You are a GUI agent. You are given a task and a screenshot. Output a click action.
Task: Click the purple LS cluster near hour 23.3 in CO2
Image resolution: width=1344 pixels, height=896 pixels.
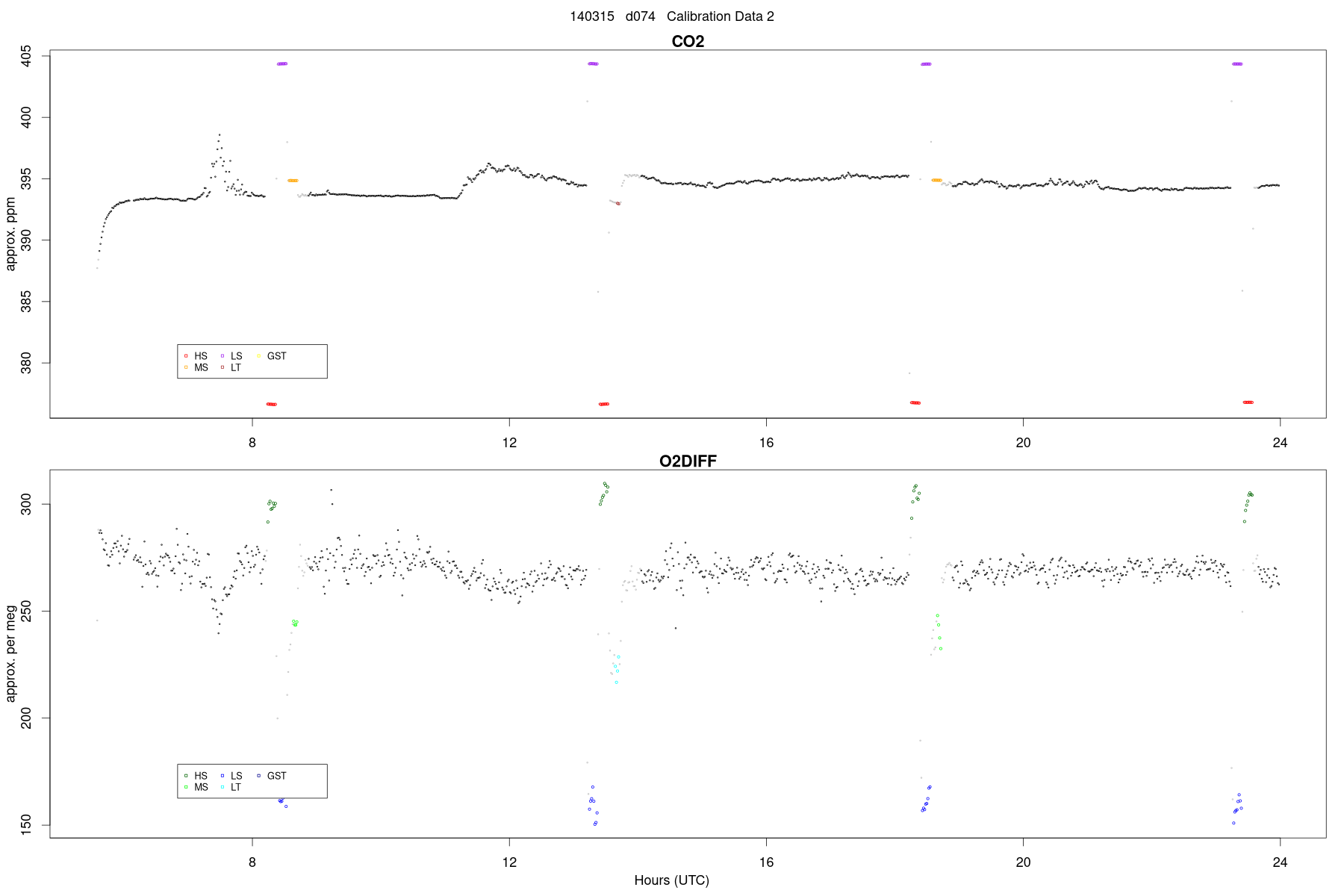click(1237, 64)
